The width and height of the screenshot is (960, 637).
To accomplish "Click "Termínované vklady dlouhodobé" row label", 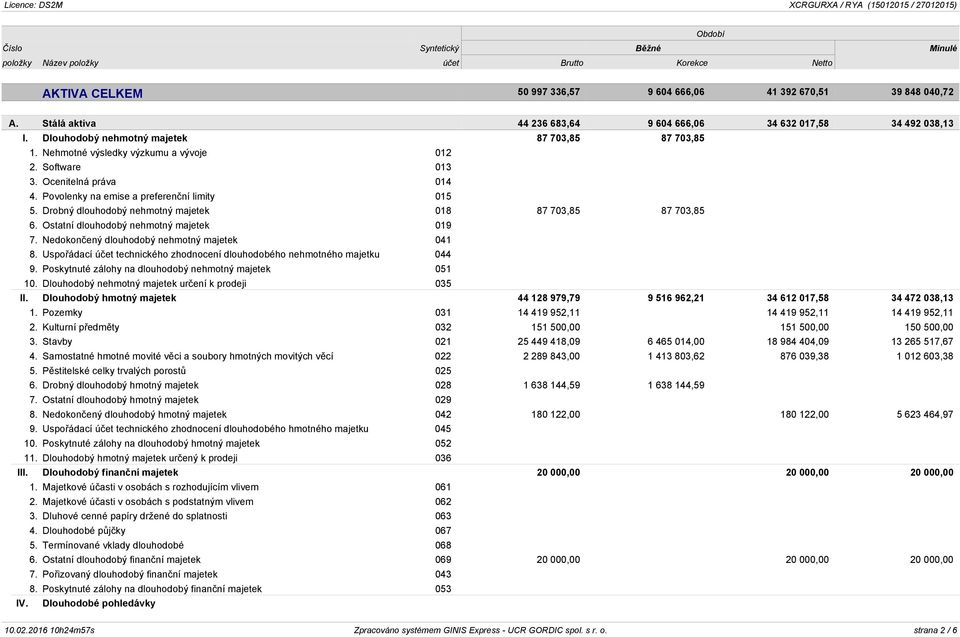I will pyautogui.click(x=113, y=546).
